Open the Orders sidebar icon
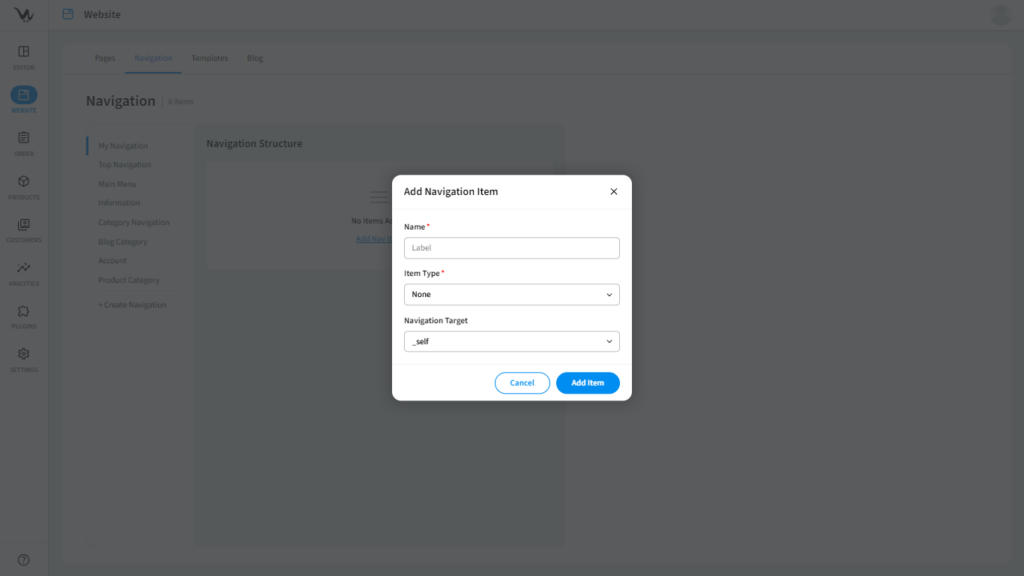Image resolution: width=1024 pixels, height=576 pixels. tap(24, 139)
